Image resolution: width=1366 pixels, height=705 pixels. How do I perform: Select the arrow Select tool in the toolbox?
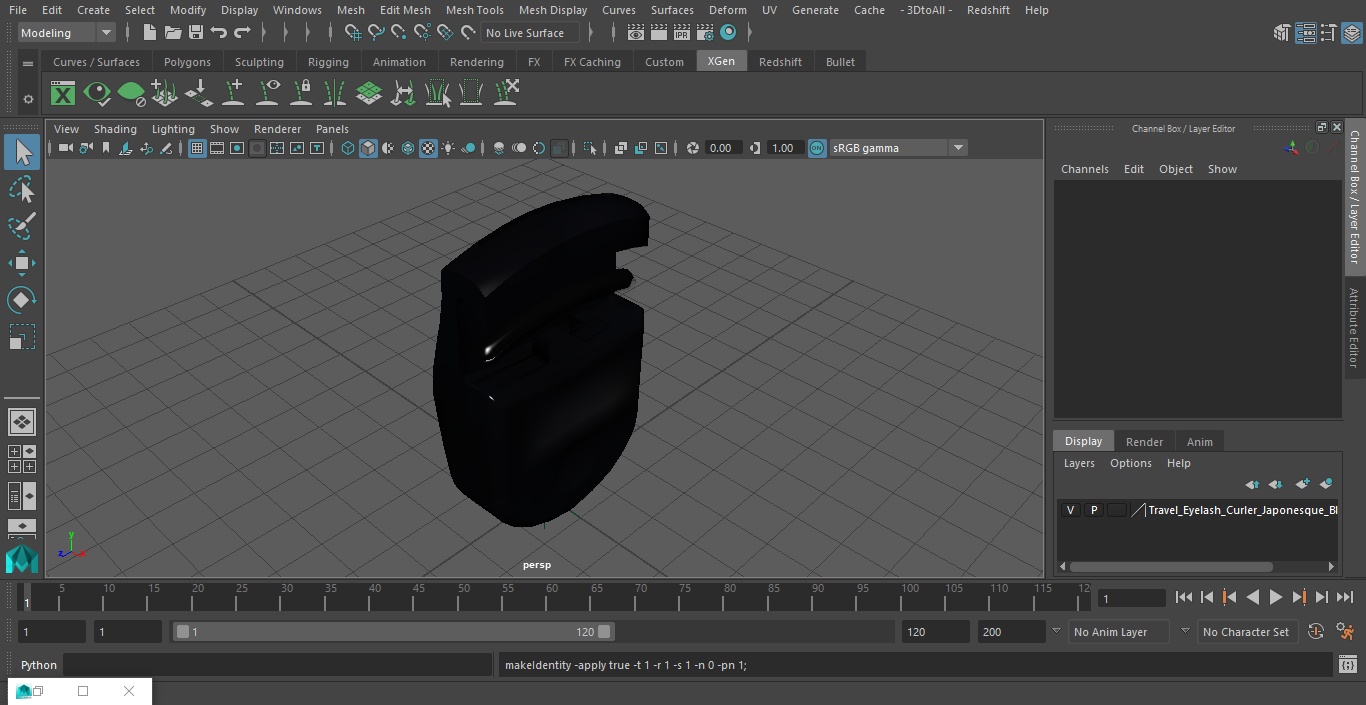[x=21, y=152]
